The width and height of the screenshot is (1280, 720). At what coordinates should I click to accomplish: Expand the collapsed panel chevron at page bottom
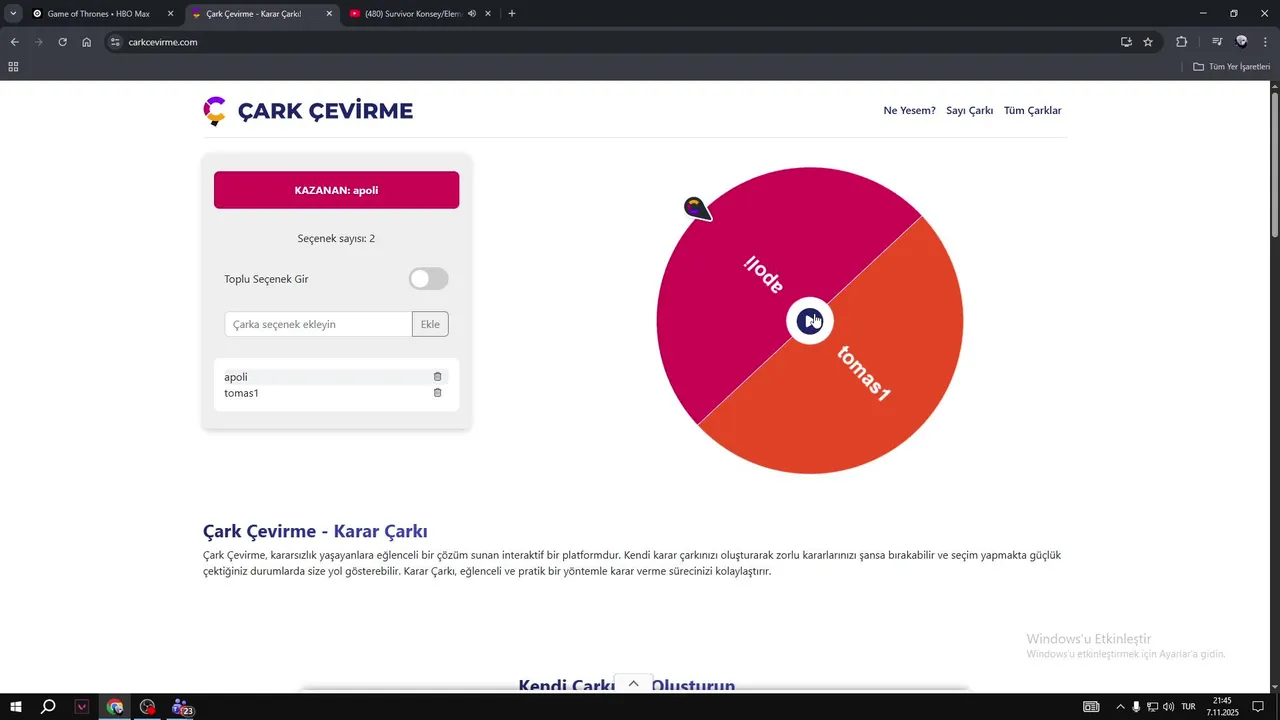633,684
